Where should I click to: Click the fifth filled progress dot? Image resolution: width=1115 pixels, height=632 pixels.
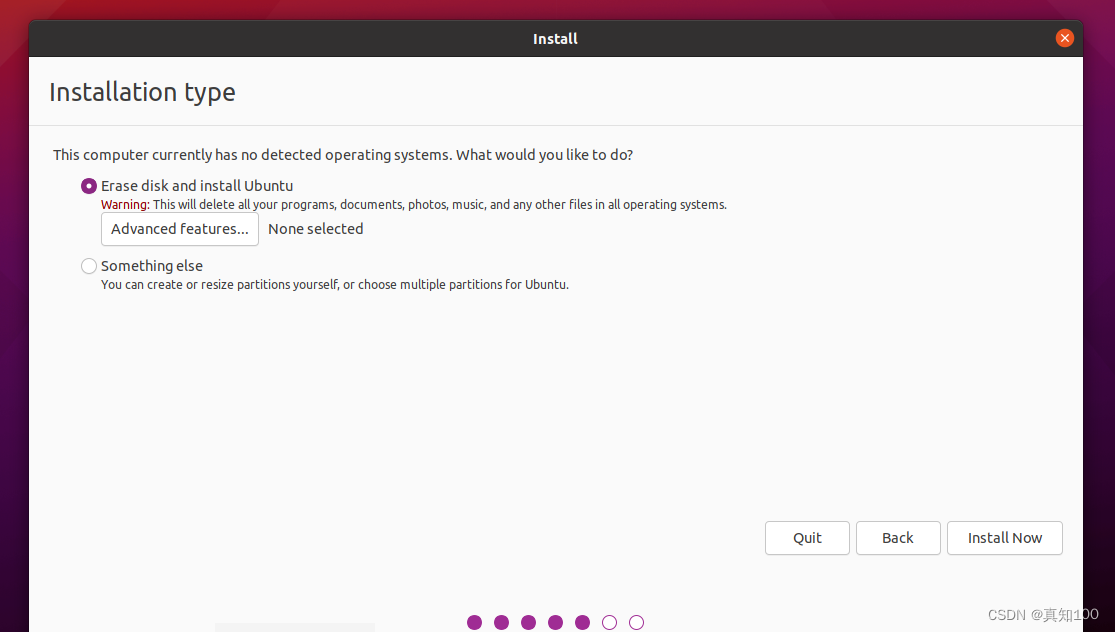[x=582, y=622]
